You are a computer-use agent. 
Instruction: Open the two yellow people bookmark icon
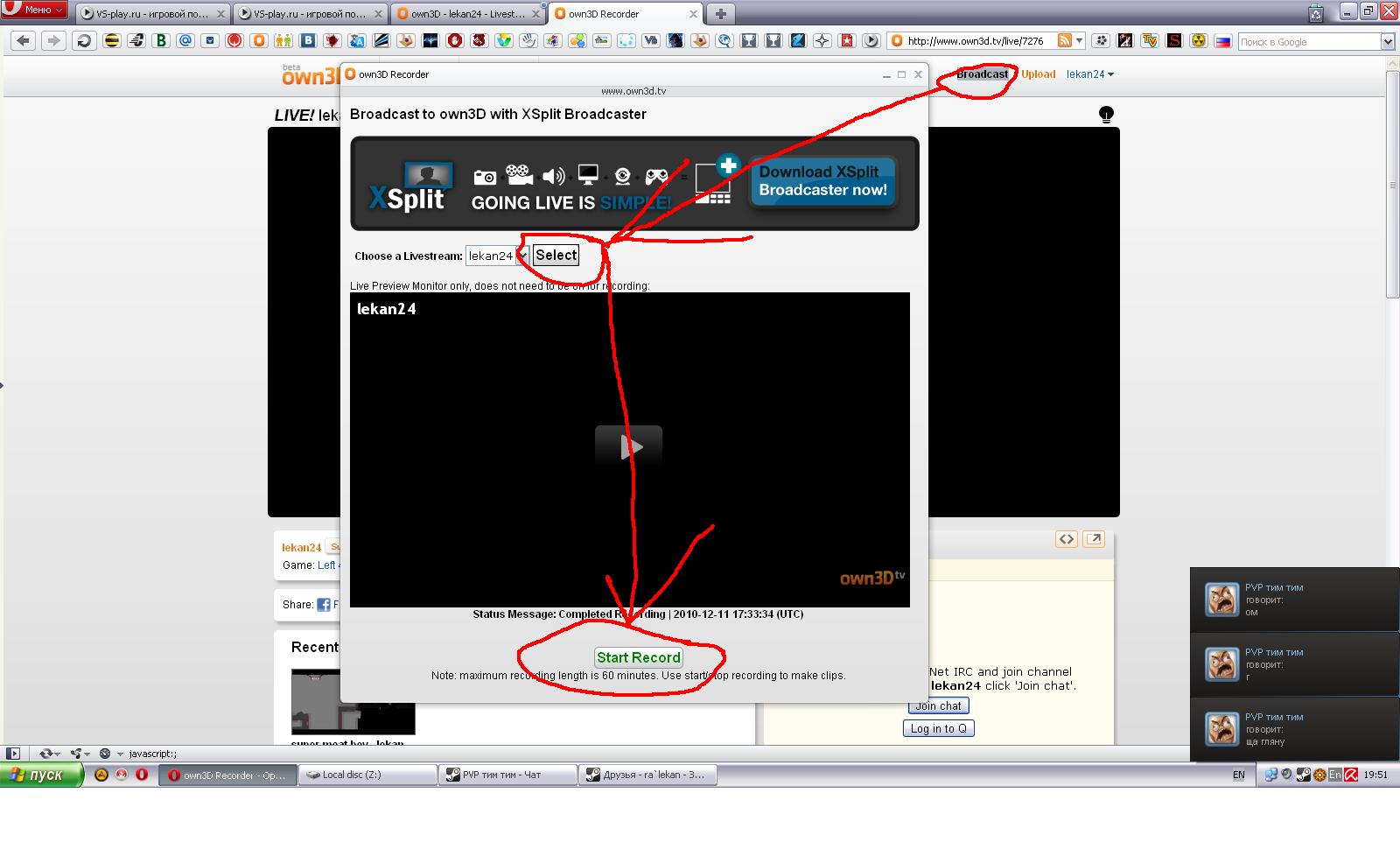click(x=283, y=40)
